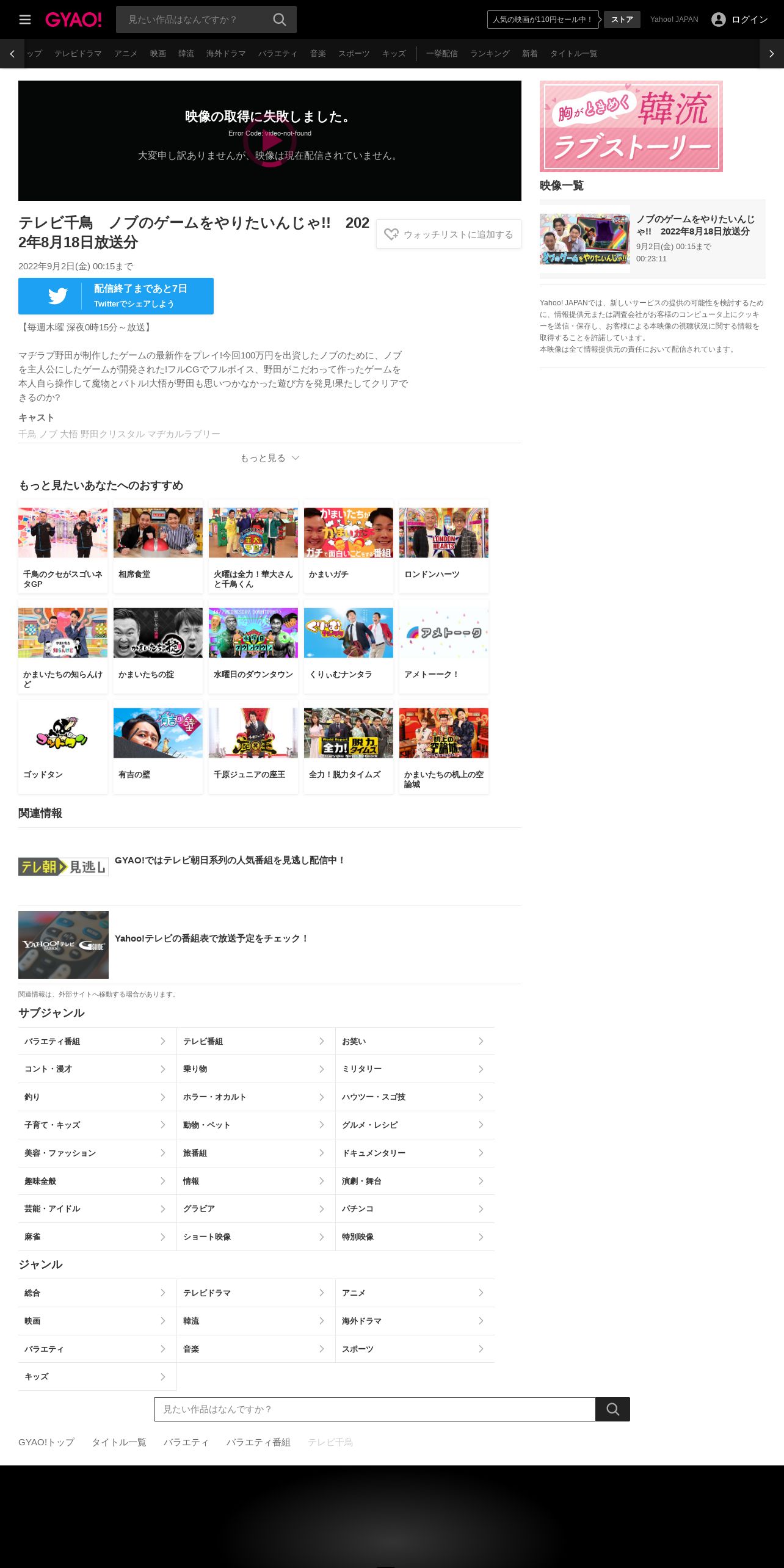Open the タイトル一覧 nav tab

point(574,54)
